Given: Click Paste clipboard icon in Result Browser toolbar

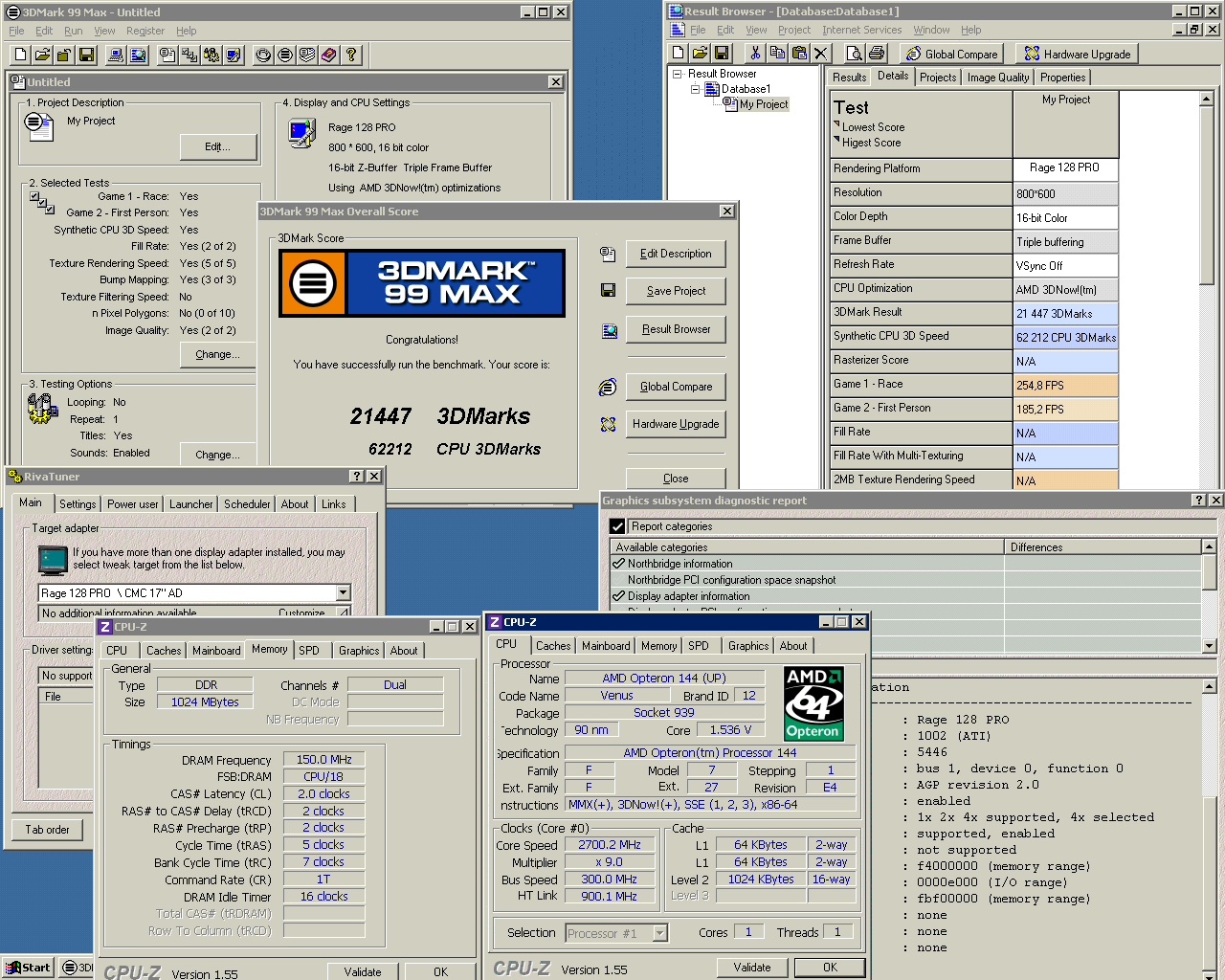Looking at the screenshot, I should tap(799, 53).
